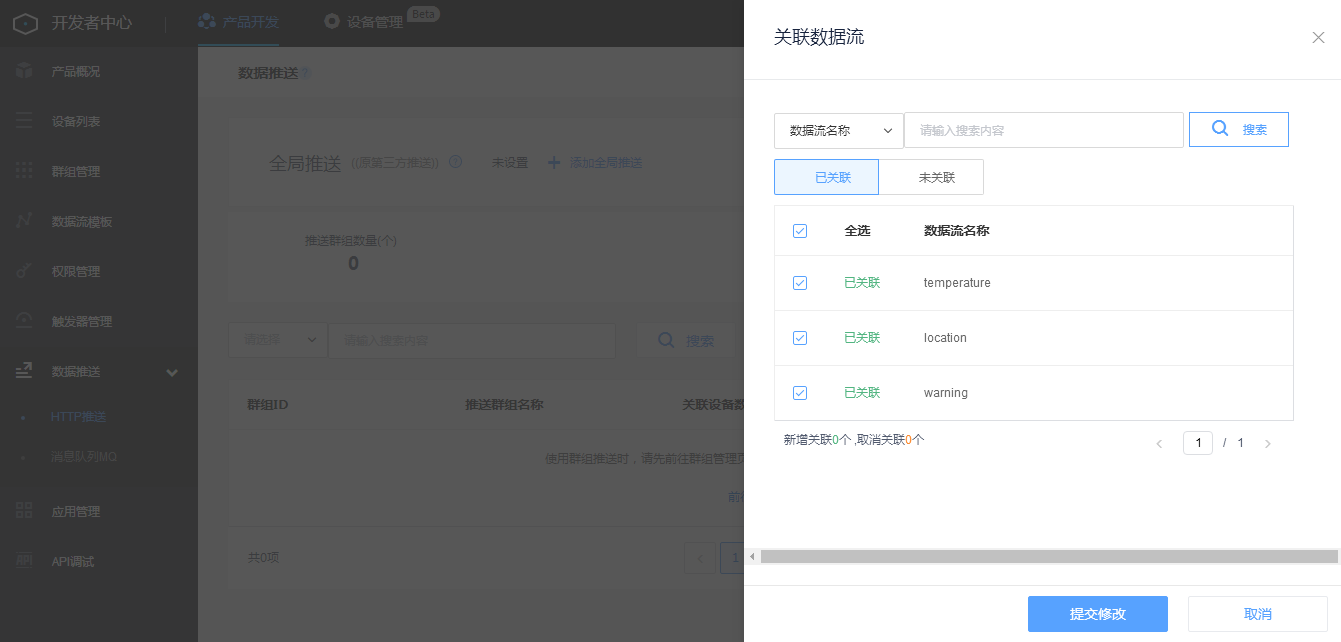Select the 消息队列MQ submenu item

click(84, 457)
